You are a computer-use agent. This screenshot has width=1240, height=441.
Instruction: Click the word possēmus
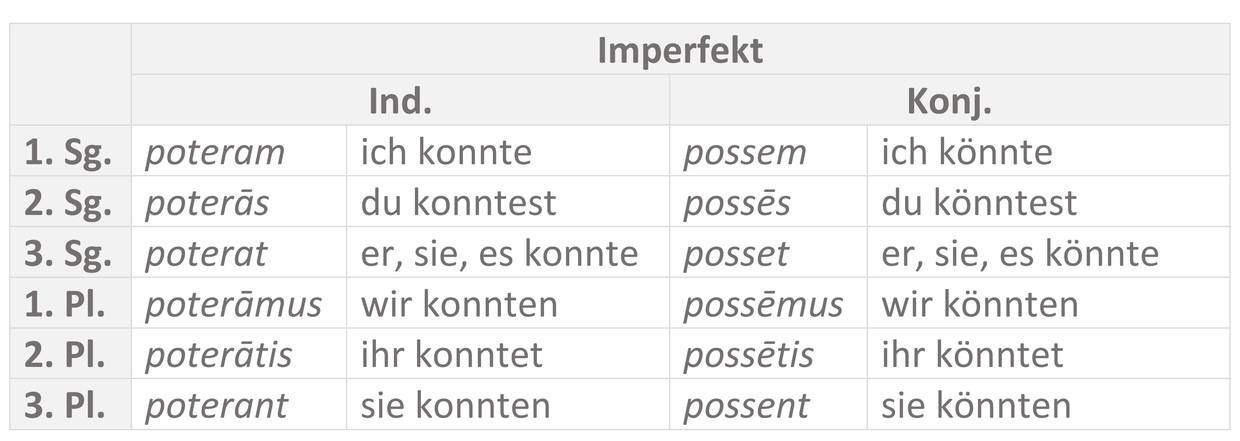coord(763,304)
